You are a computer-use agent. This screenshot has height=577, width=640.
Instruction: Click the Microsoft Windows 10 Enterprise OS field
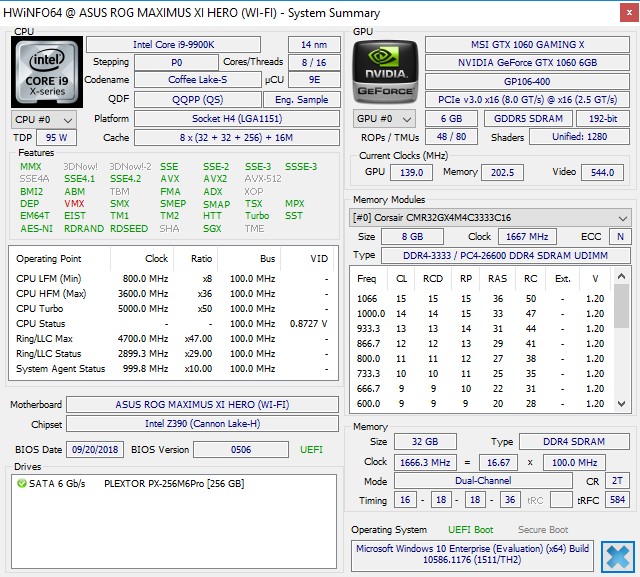tap(472, 554)
